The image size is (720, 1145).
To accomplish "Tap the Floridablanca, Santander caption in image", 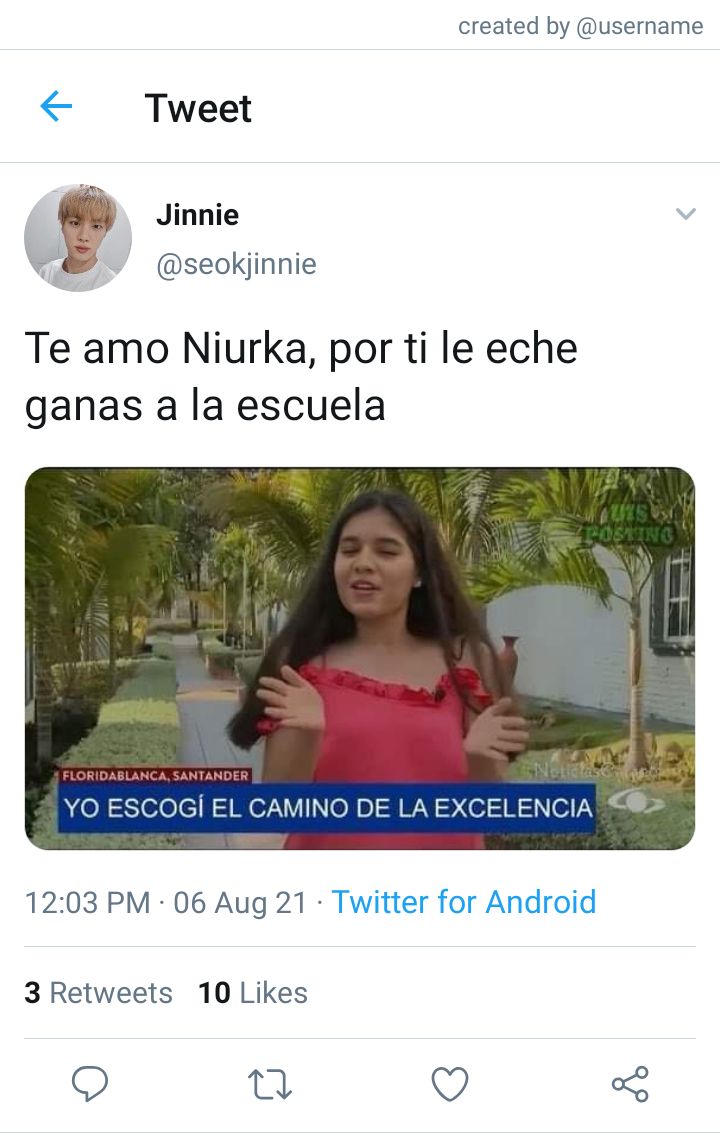I will click(155, 776).
